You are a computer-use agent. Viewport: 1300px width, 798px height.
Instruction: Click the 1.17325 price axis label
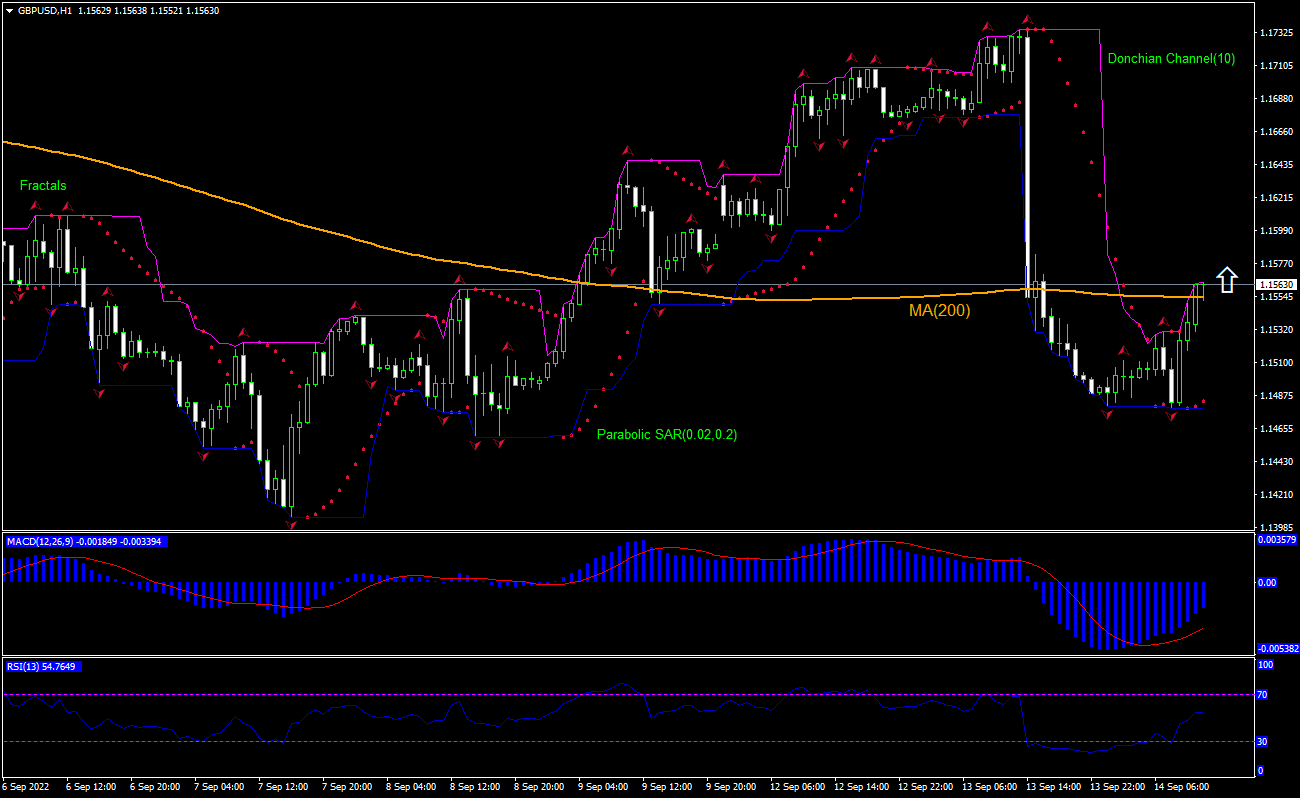coord(1275,33)
